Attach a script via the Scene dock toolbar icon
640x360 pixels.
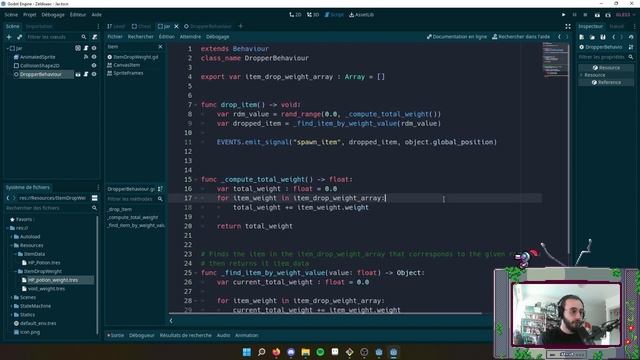[95, 37]
